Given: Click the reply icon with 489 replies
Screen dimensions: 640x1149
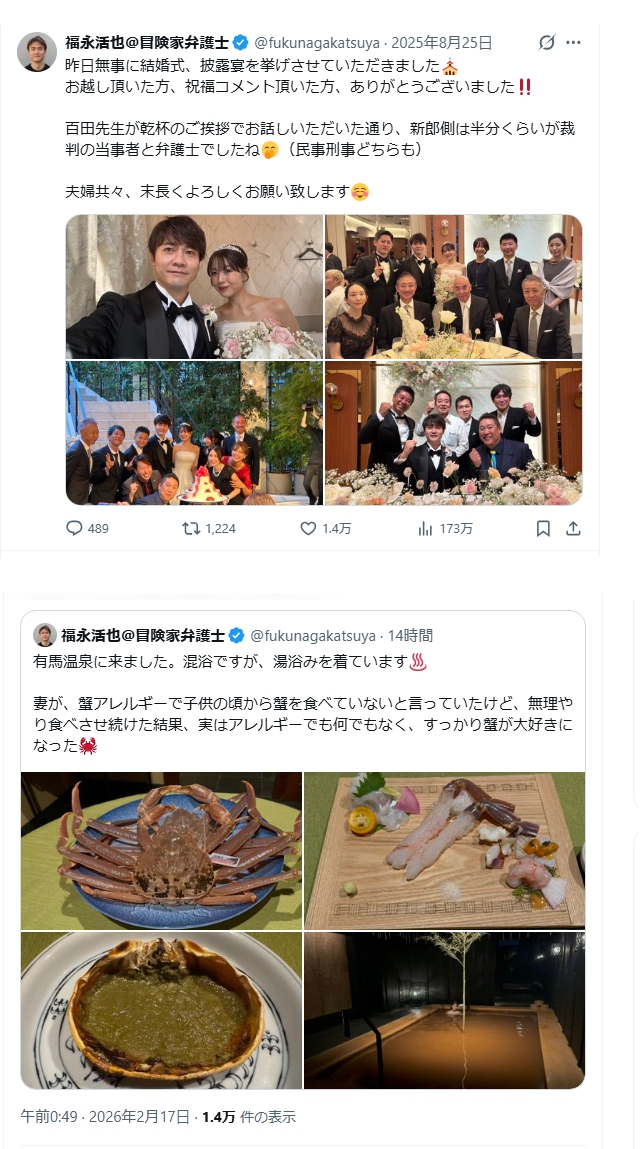Looking at the screenshot, I should [x=74, y=528].
